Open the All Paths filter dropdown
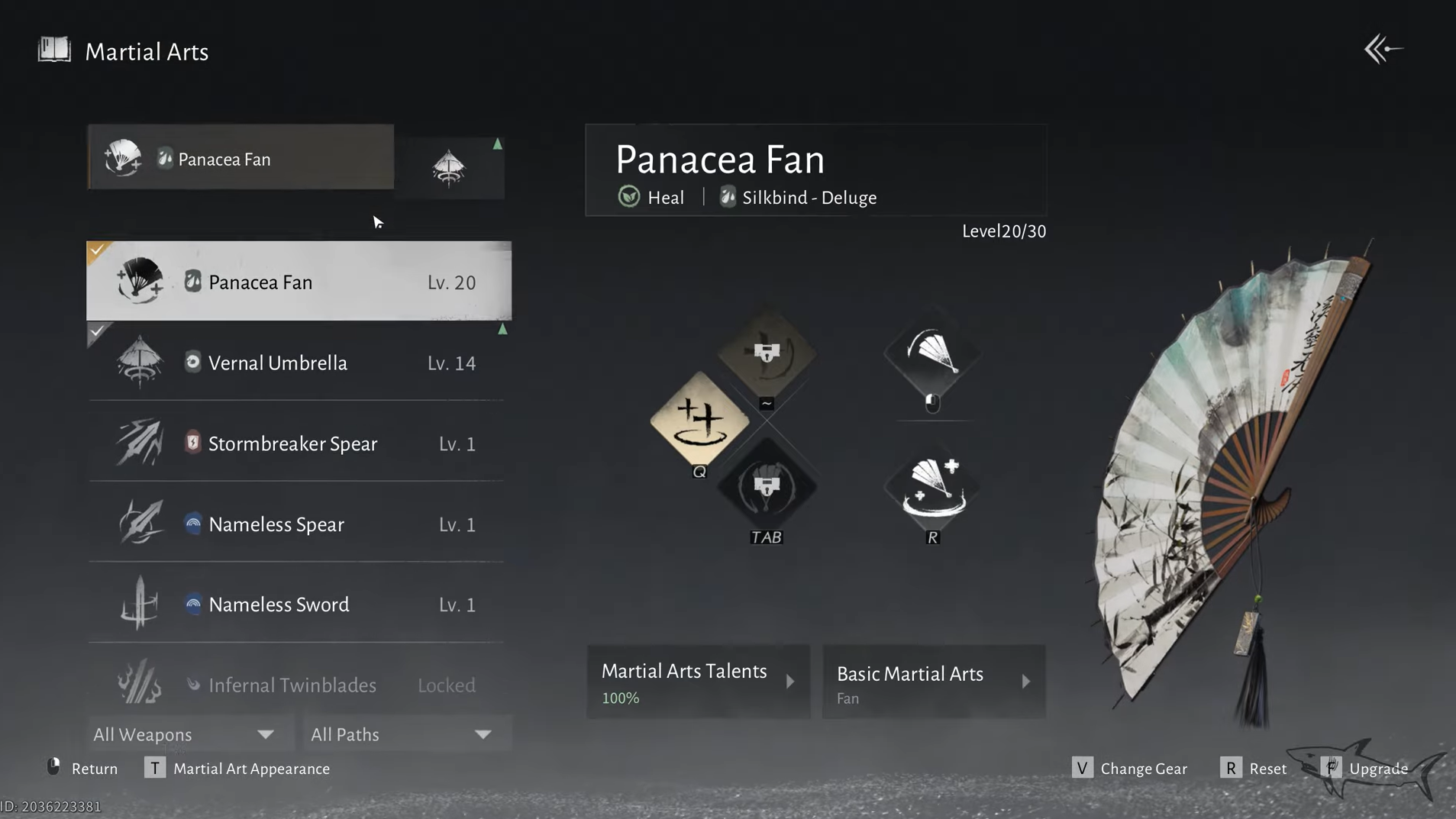 tap(402, 734)
